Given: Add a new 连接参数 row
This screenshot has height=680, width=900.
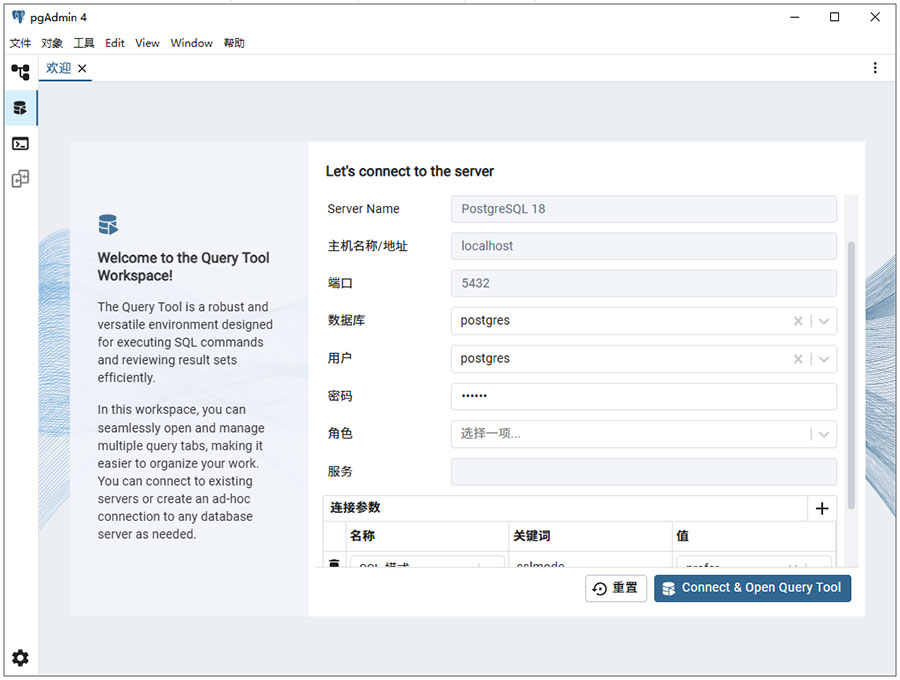Looking at the screenshot, I should click(822, 508).
